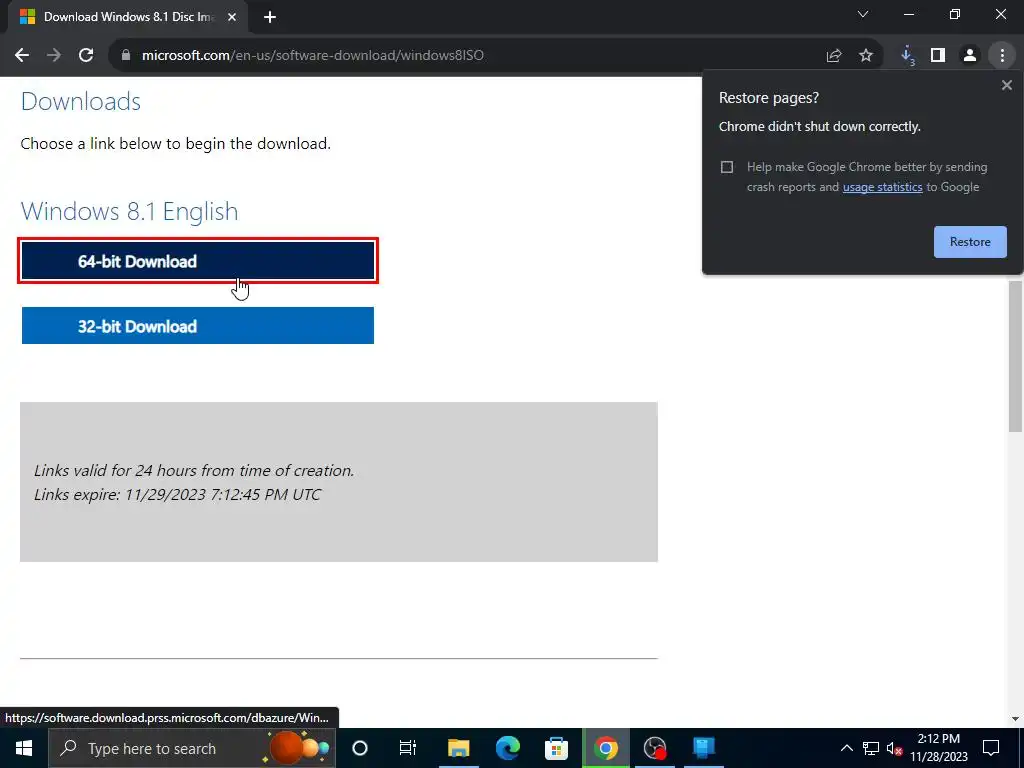Start the 32-bit Download

[198, 326]
